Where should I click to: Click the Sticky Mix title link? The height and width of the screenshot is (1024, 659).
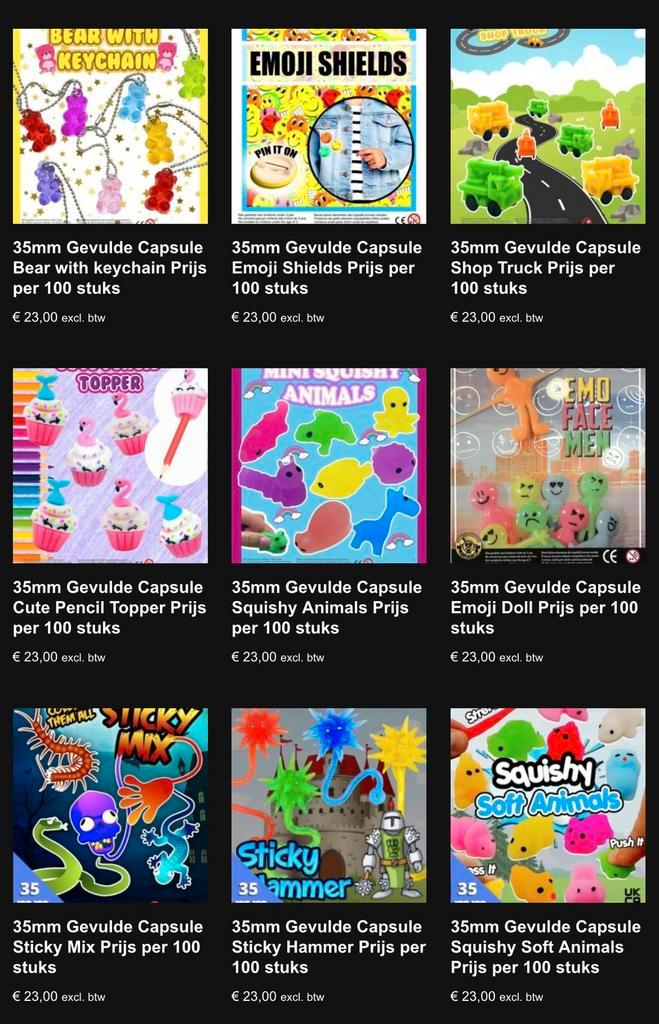(108, 947)
